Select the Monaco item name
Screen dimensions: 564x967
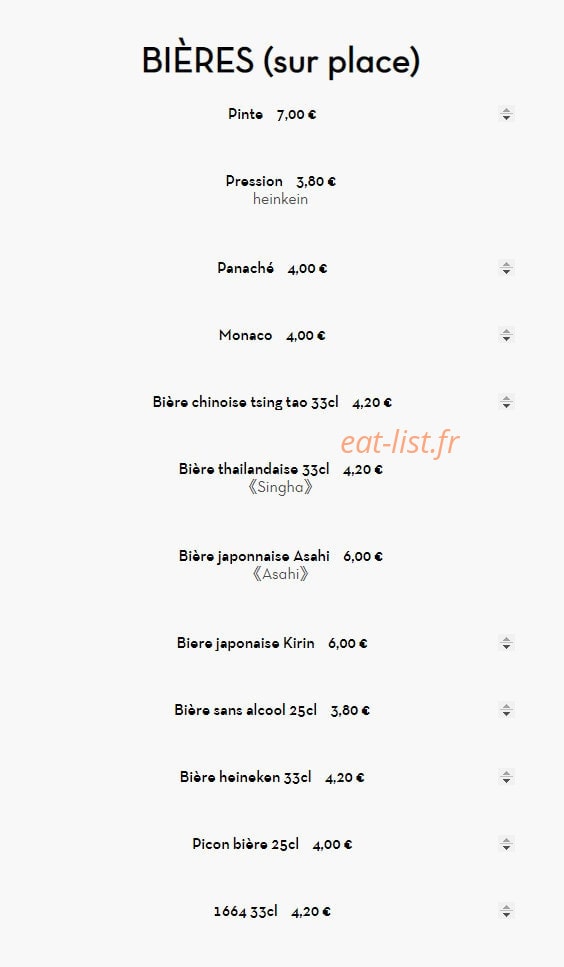tap(245, 335)
